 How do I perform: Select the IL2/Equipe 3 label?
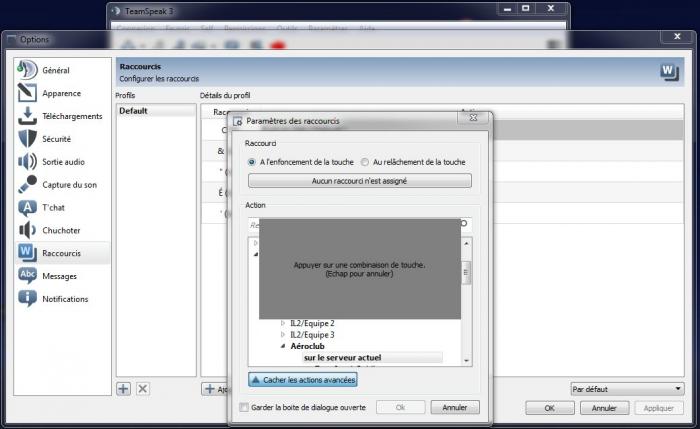tap(312, 334)
